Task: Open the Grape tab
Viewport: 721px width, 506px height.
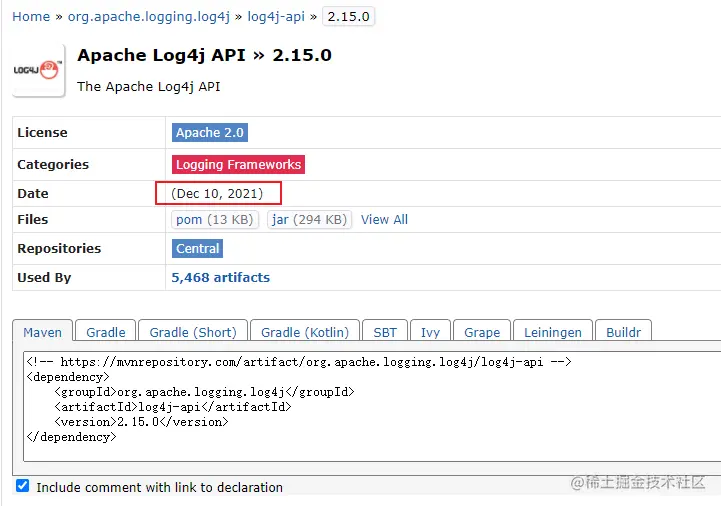Action: coord(482,332)
